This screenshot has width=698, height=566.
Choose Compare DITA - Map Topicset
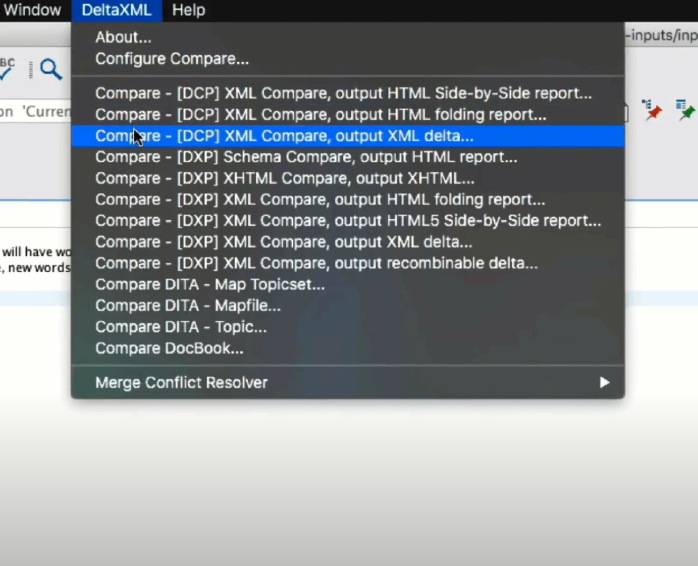[210, 284]
